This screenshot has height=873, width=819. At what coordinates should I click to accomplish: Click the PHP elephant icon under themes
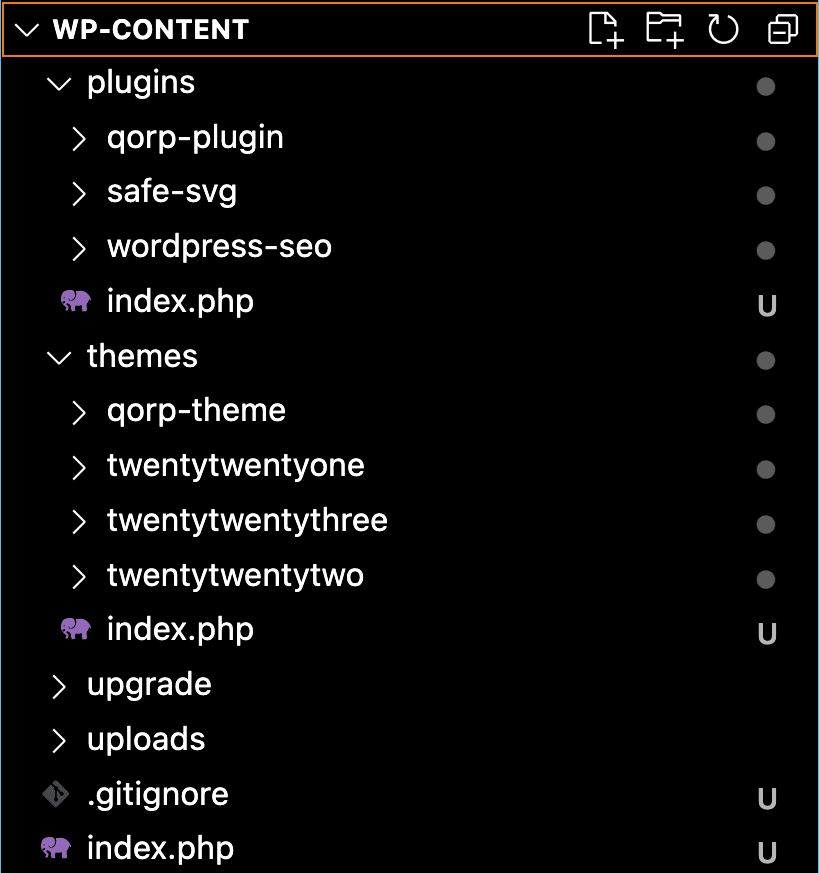76,629
